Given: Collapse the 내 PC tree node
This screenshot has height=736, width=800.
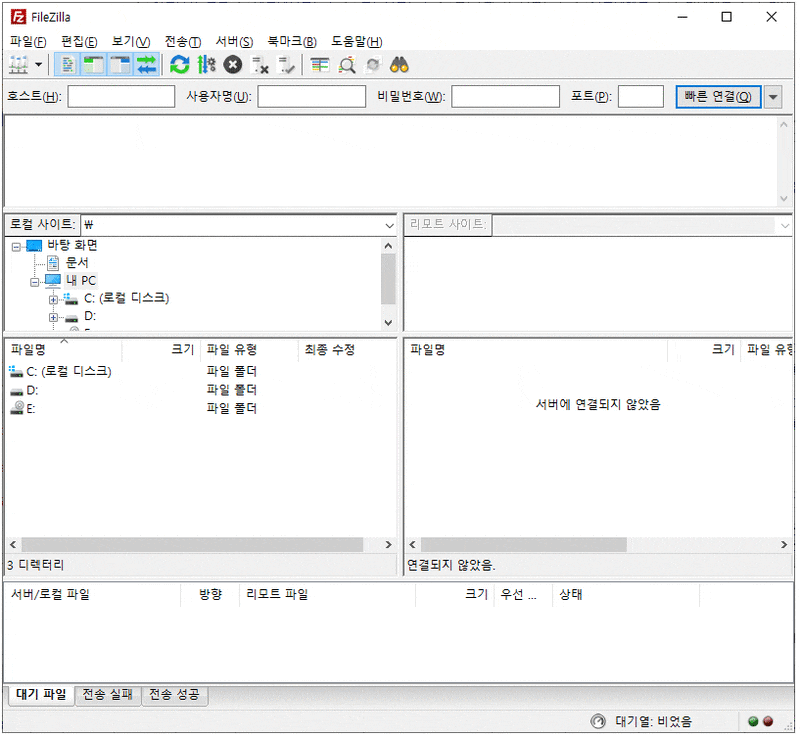Looking at the screenshot, I should [x=35, y=282].
